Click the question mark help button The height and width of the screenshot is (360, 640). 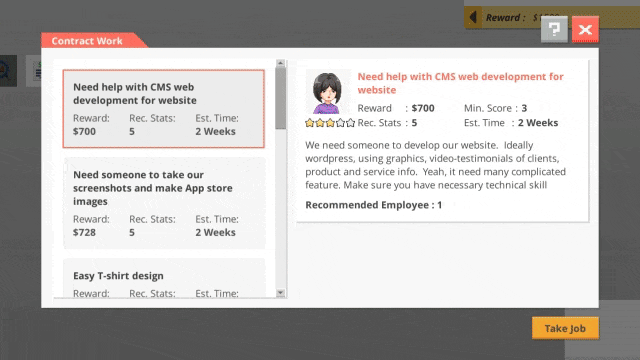coord(554,29)
